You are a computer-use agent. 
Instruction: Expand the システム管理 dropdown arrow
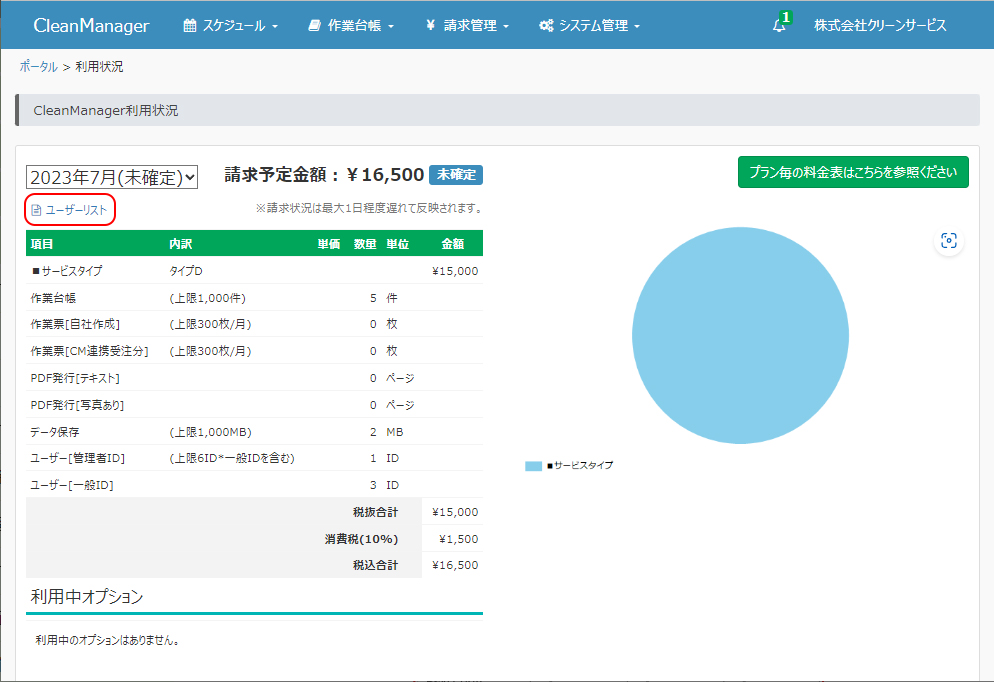(637, 27)
